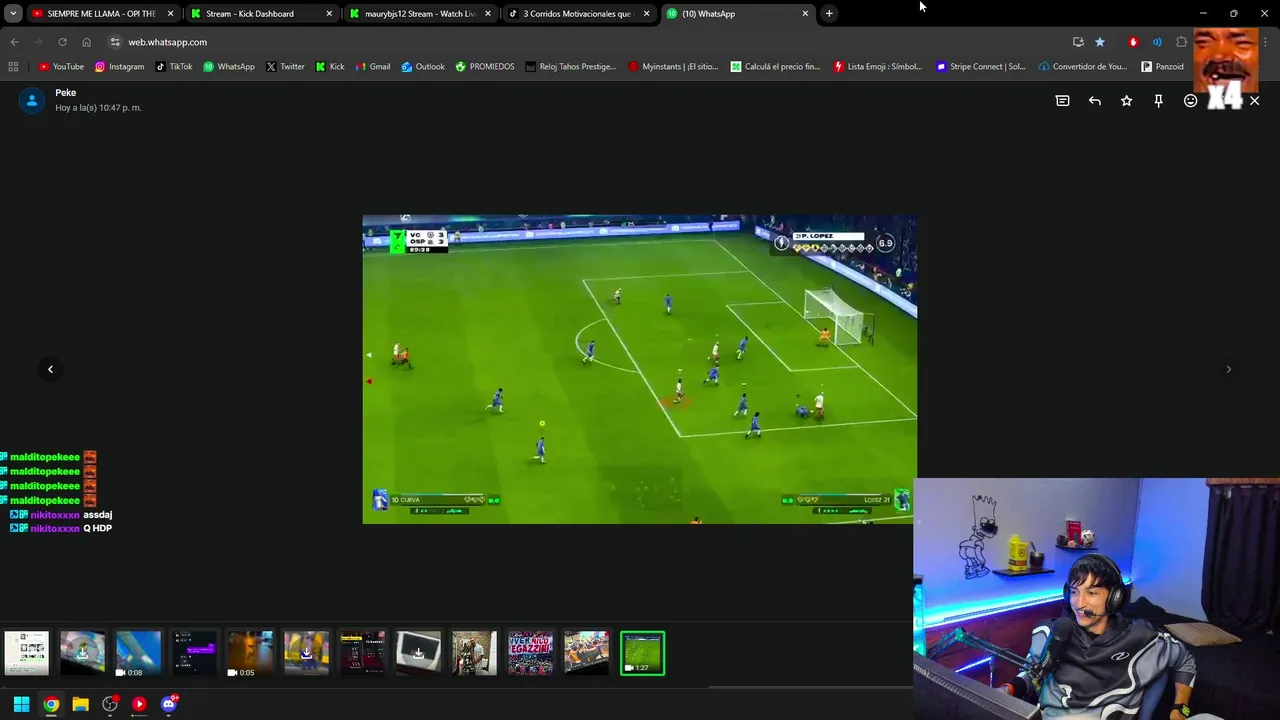The width and height of the screenshot is (1280, 720).
Task: Open File Explorer from taskbar
Action: coord(80,704)
